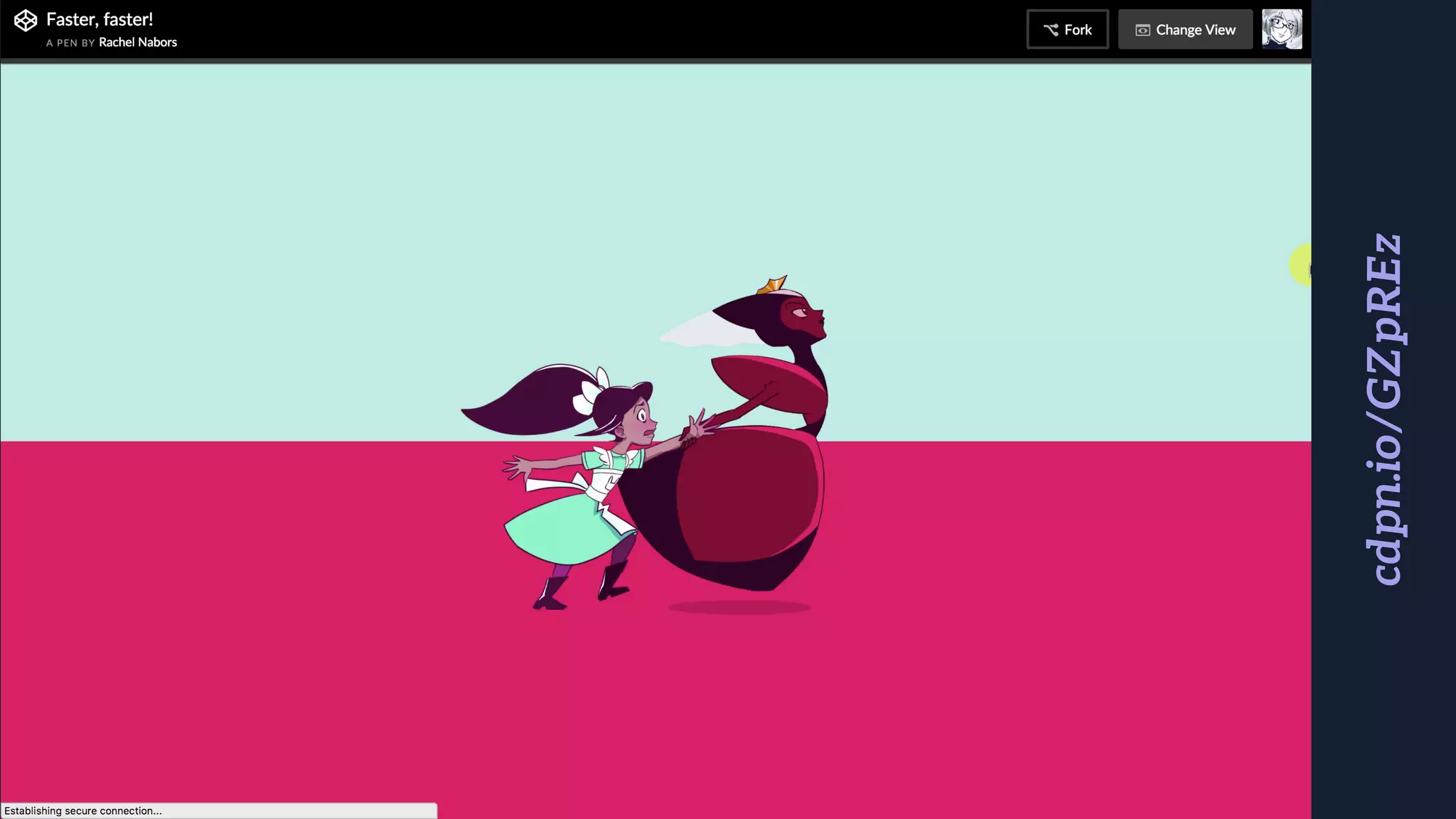The image size is (1456, 819).
Task: Click the pen title Faster, faster!
Action: pyautogui.click(x=100, y=19)
